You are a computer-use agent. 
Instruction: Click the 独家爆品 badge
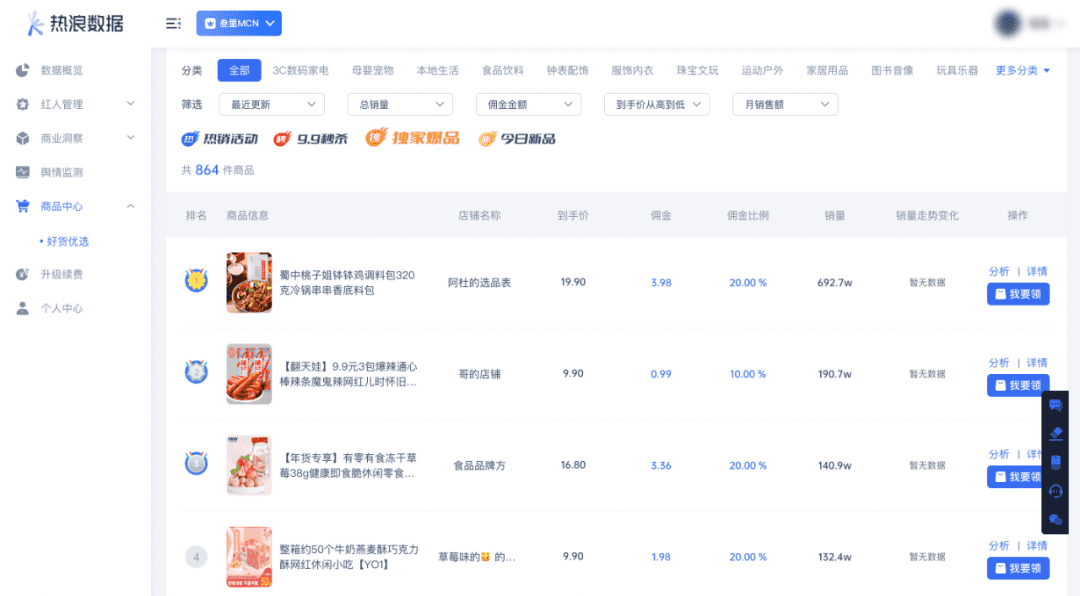pos(412,138)
